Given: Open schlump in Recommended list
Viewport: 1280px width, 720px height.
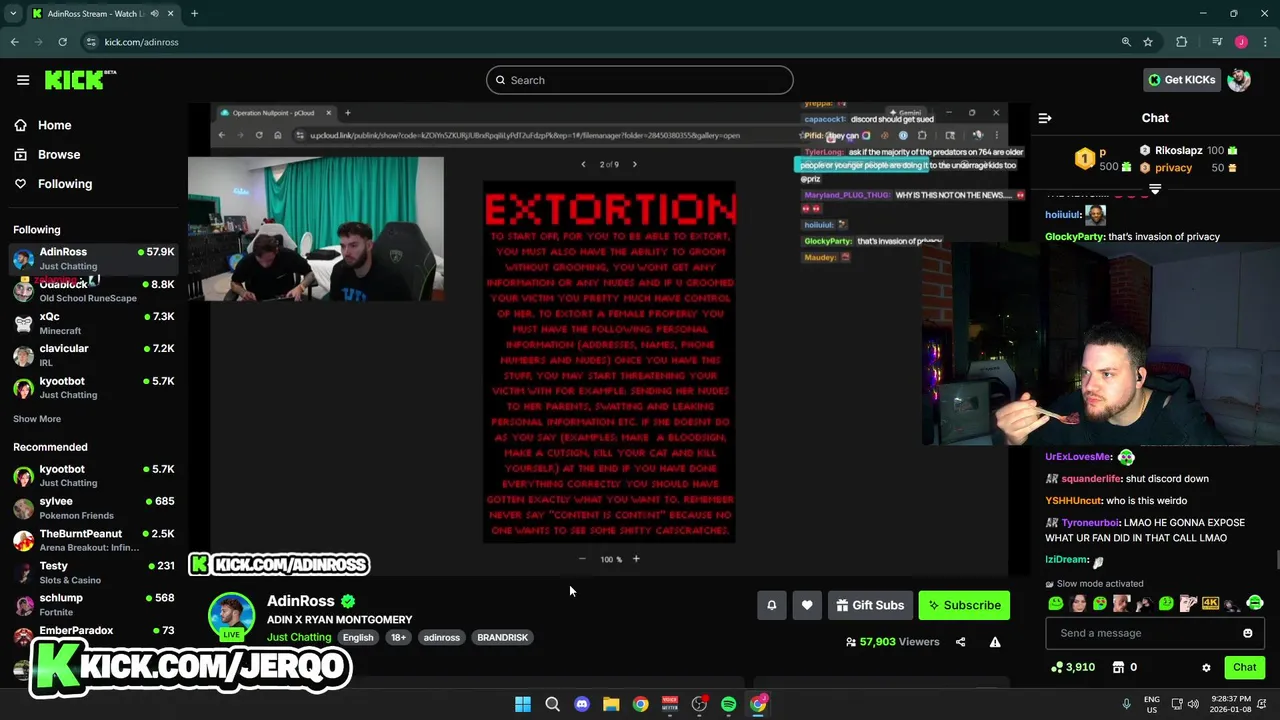Looking at the screenshot, I should tap(92, 604).
